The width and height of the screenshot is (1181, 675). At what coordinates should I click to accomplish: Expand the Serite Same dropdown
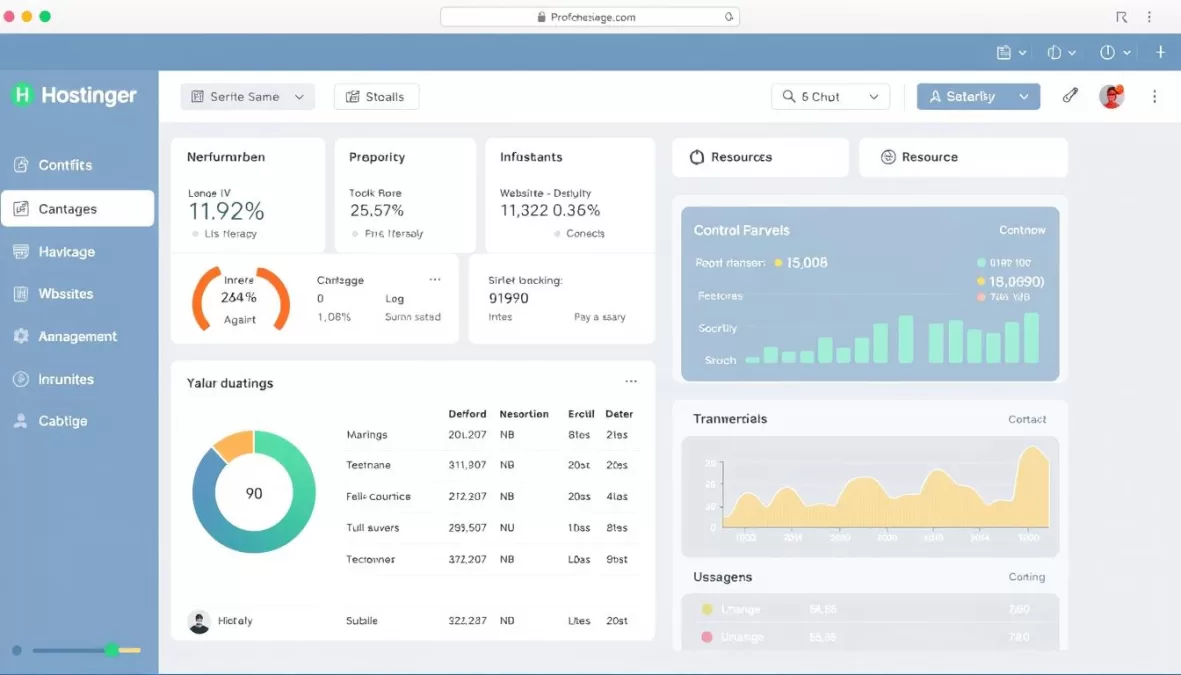247,96
